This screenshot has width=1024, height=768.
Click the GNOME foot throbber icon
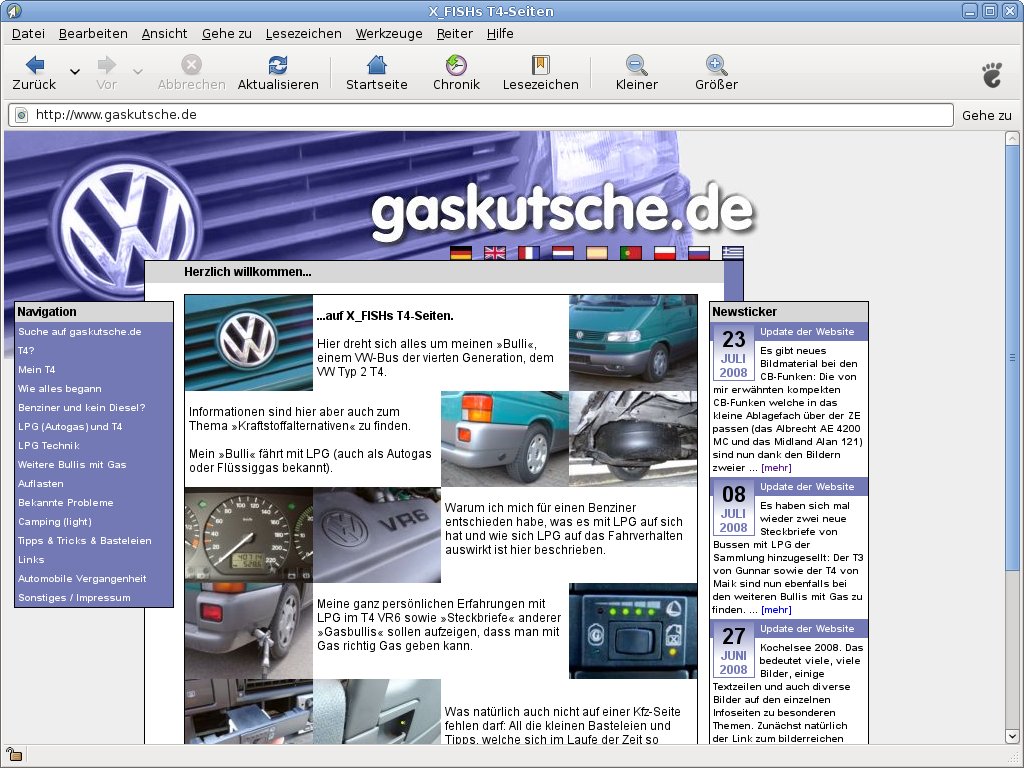click(x=992, y=74)
